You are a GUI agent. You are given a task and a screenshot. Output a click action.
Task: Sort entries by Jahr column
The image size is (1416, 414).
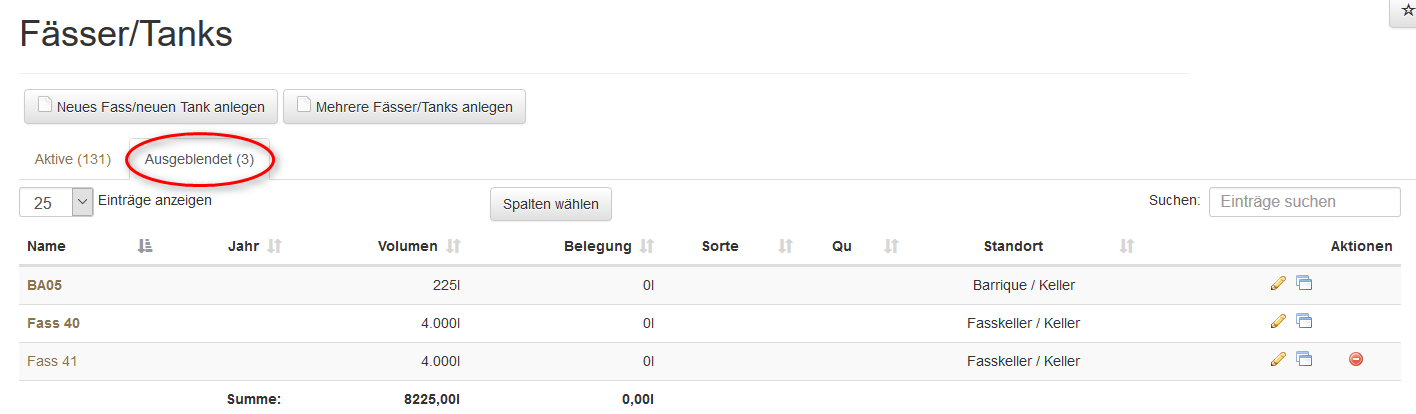[275, 246]
